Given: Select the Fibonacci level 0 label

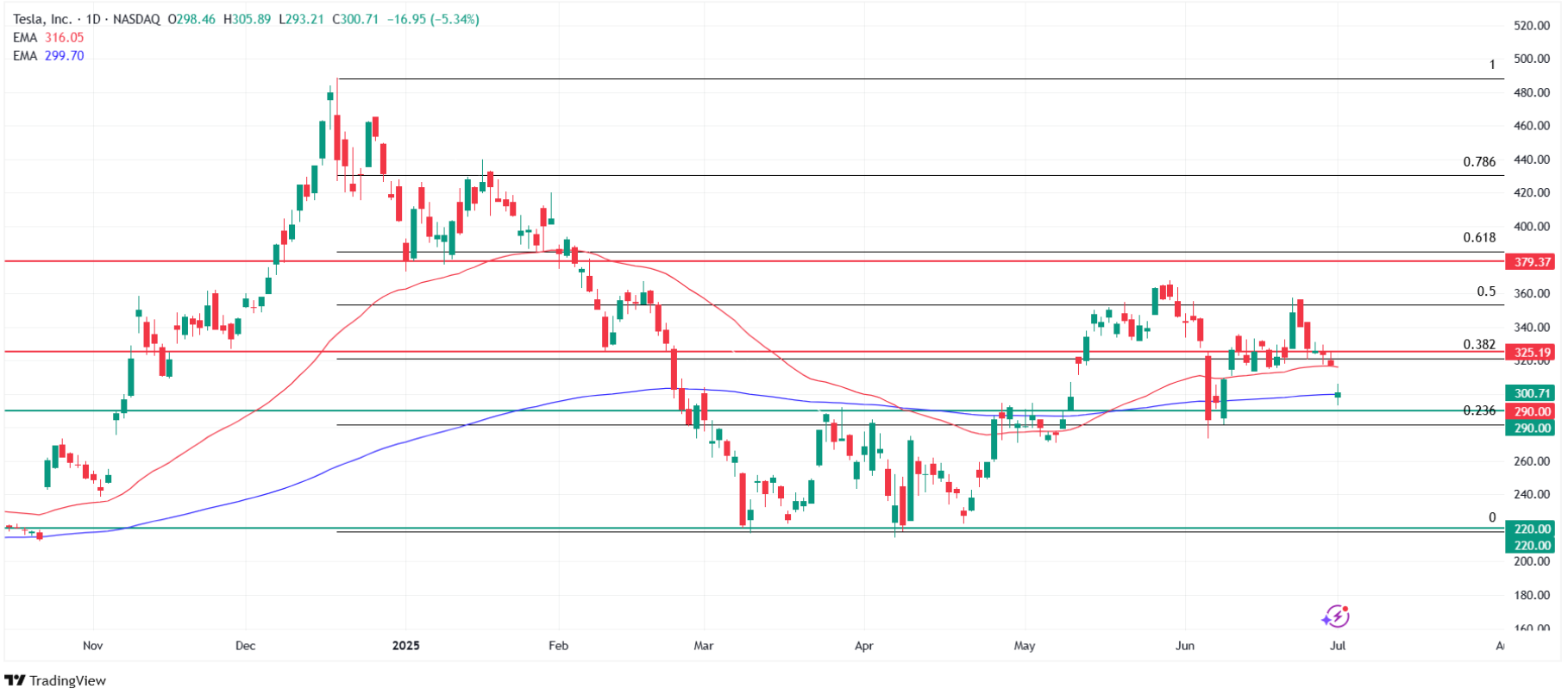Looking at the screenshot, I should click(x=1492, y=517).
